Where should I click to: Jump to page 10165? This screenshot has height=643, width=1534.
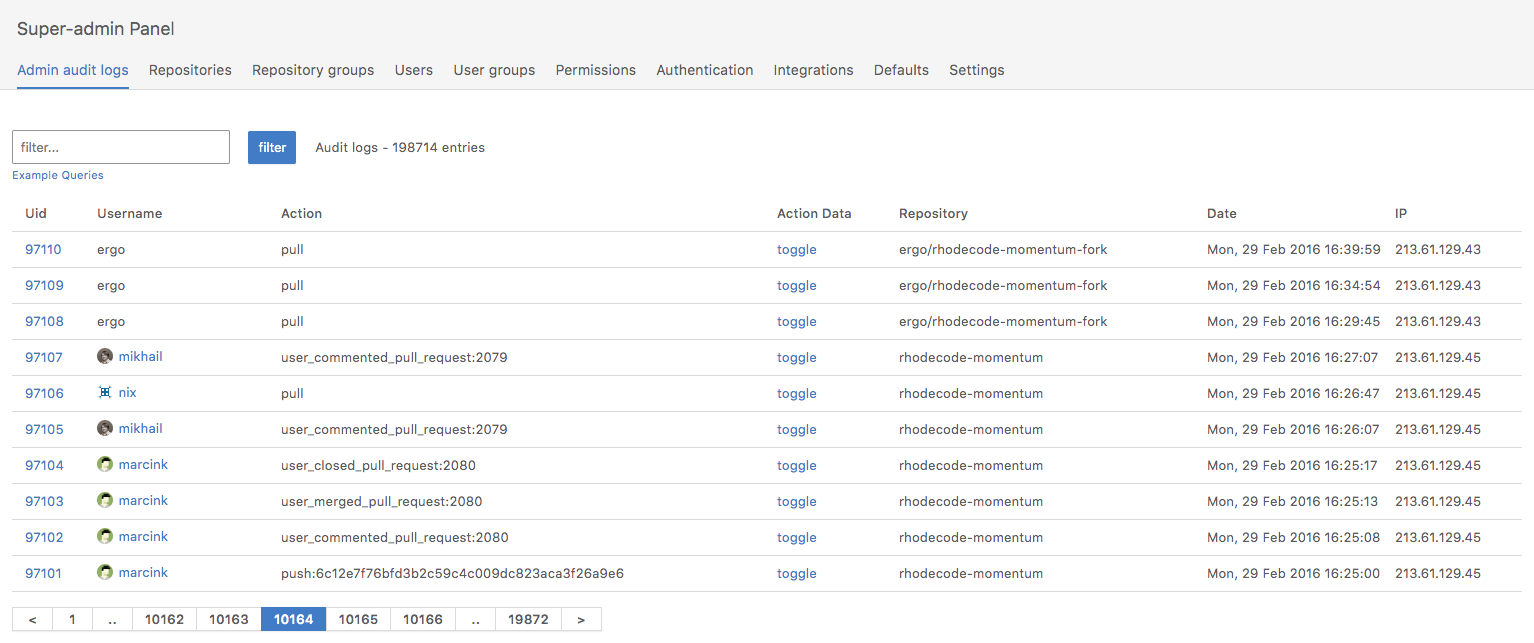click(x=358, y=620)
